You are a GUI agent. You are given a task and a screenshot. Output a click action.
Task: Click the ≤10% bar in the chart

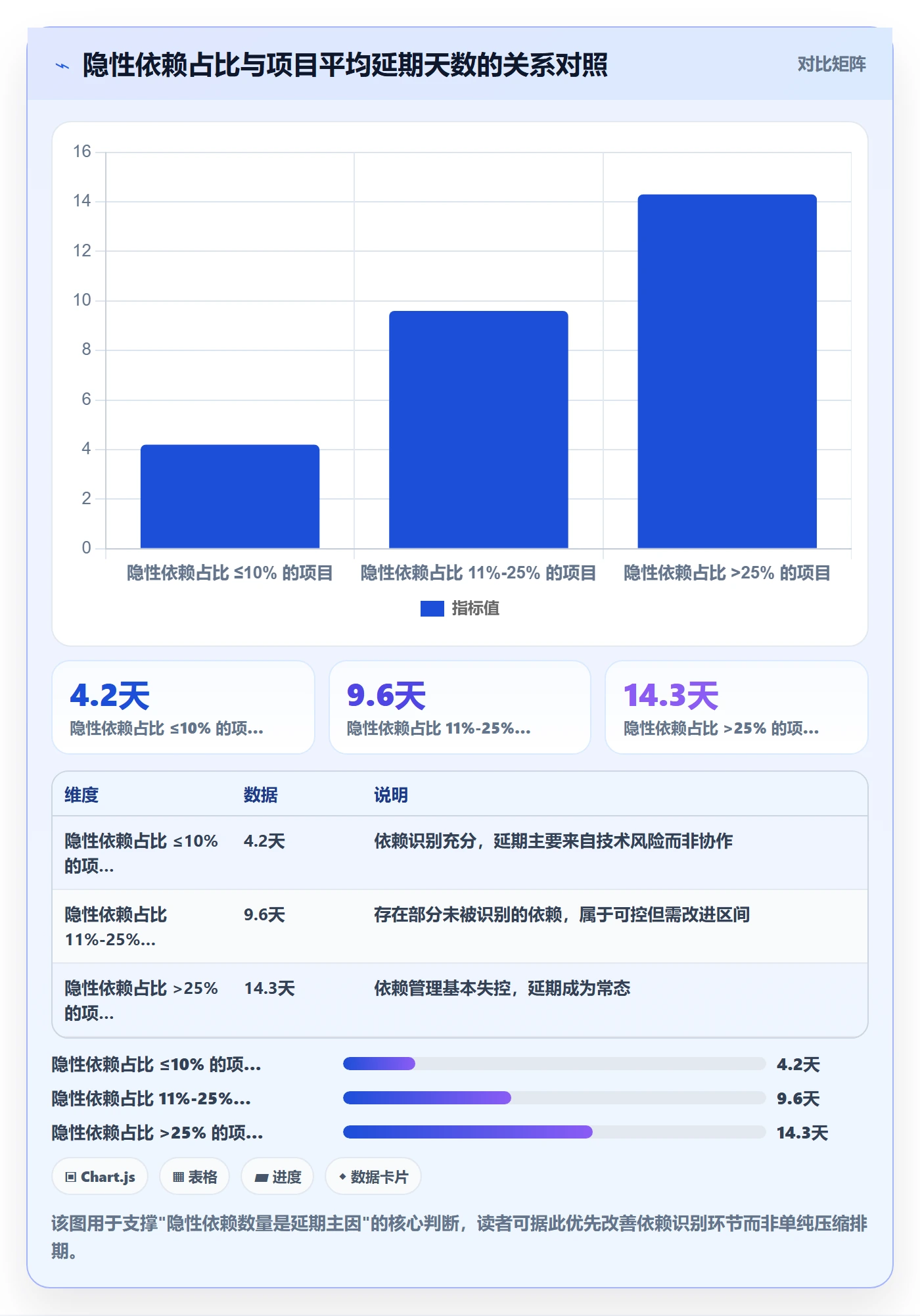[x=230, y=496]
